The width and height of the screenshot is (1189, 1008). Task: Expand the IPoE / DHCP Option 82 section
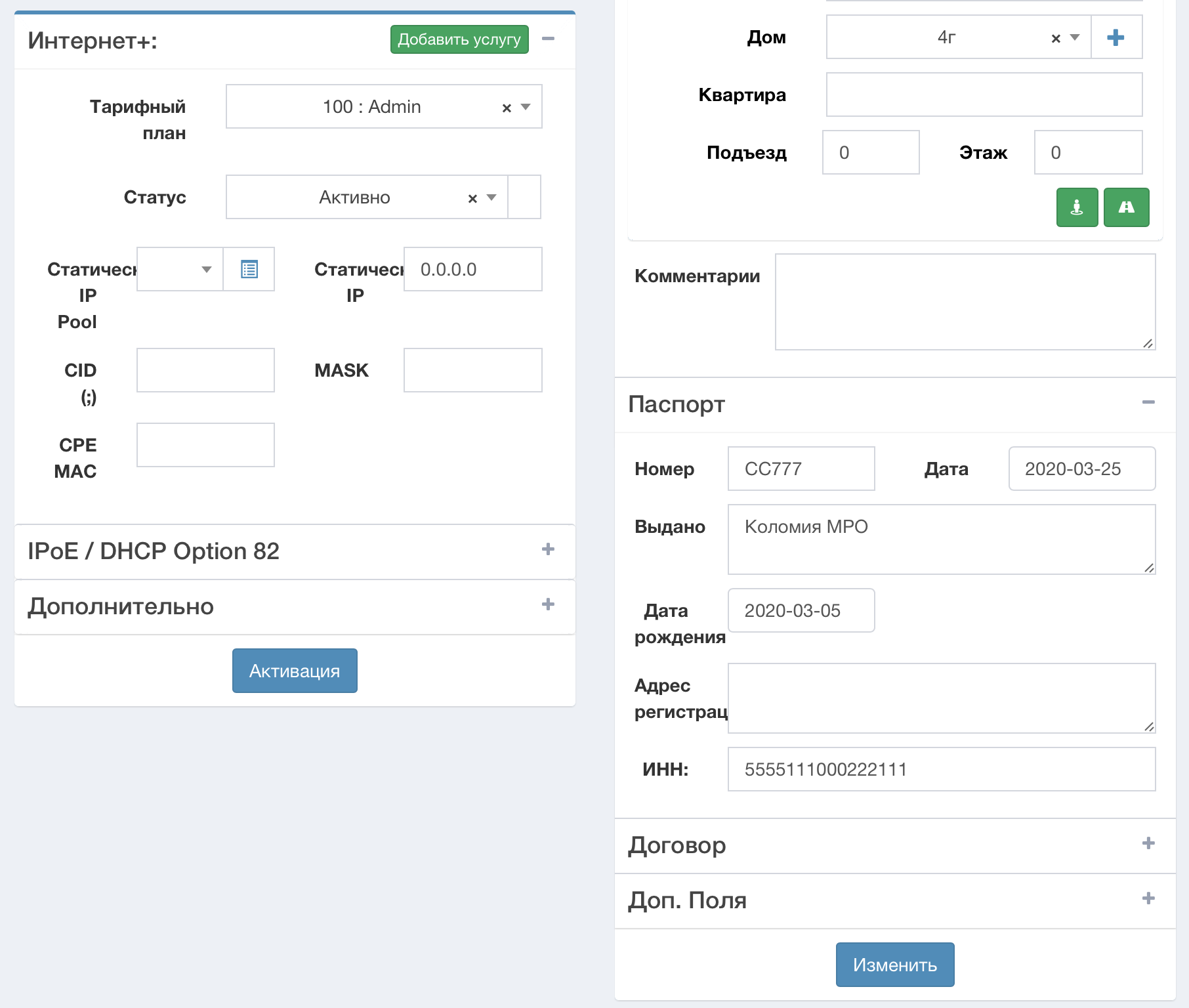[x=548, y=549]
